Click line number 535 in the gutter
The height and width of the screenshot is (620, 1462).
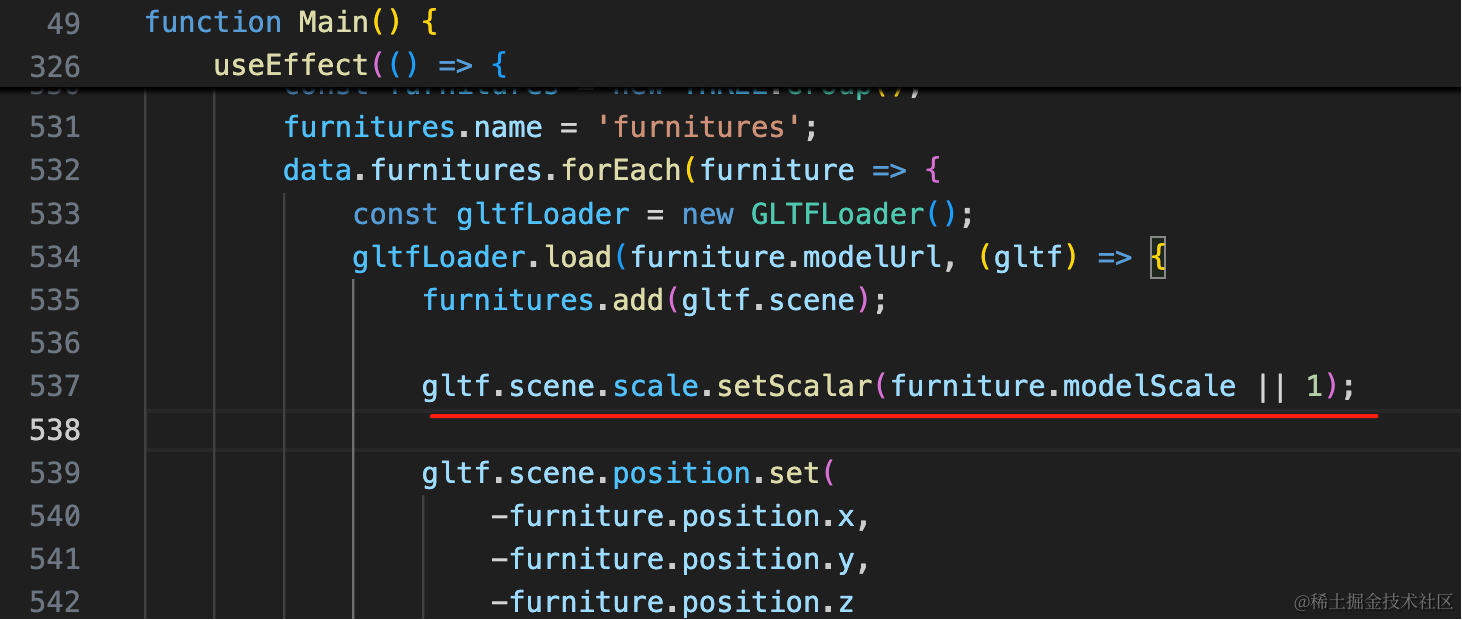coord(54,300)
